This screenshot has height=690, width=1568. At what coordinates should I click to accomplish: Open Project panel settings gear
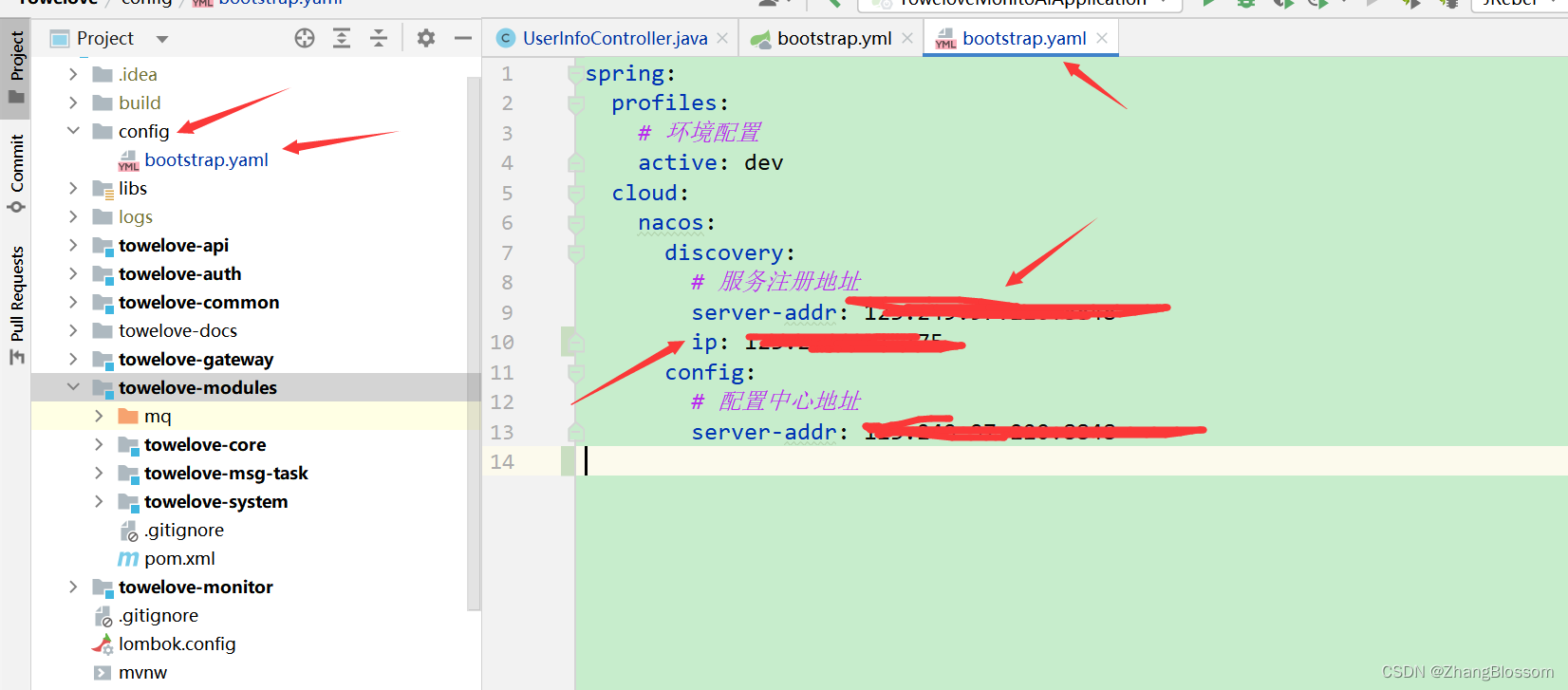tap(426, 38)
